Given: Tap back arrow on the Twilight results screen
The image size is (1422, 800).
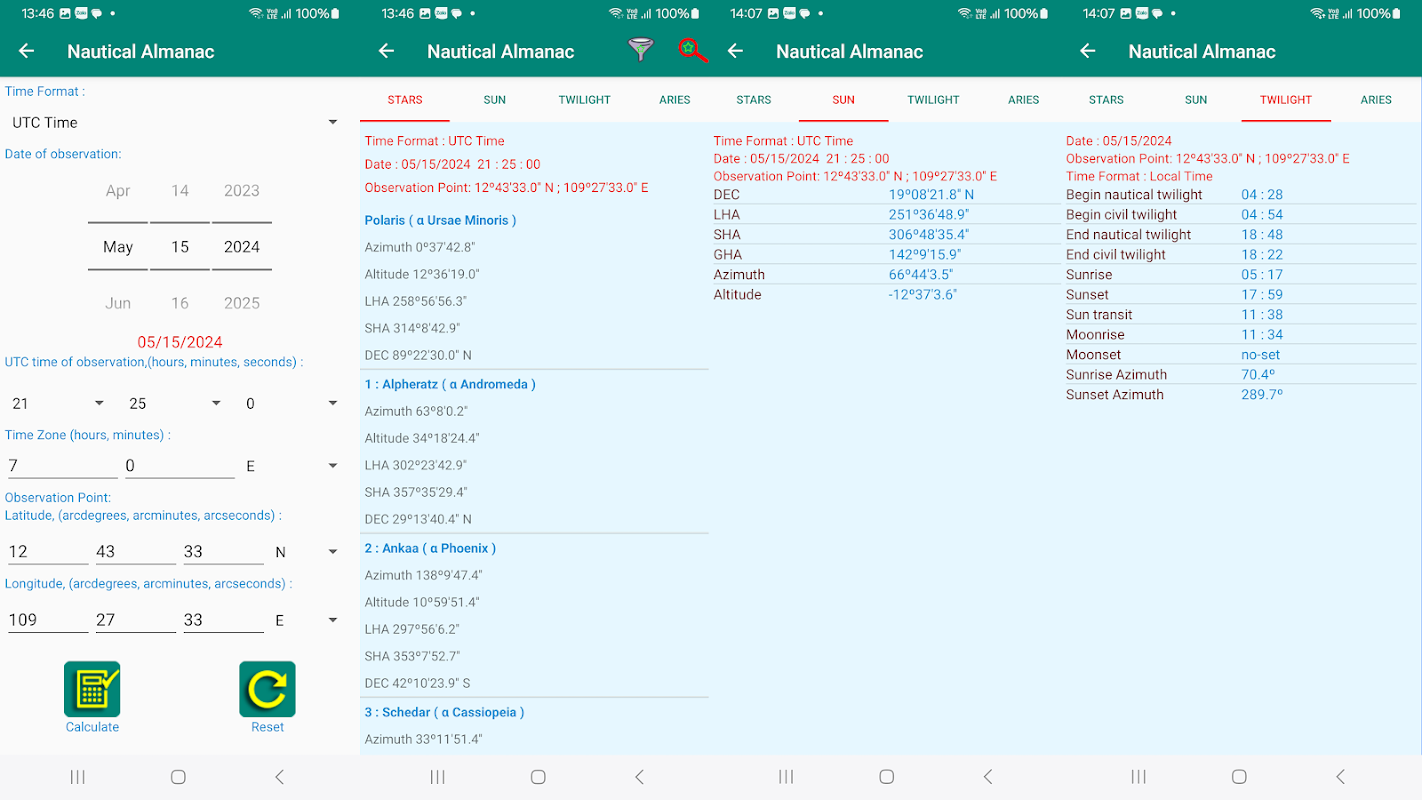Looking at the screenshot, I should click(x=1088, y=51).
